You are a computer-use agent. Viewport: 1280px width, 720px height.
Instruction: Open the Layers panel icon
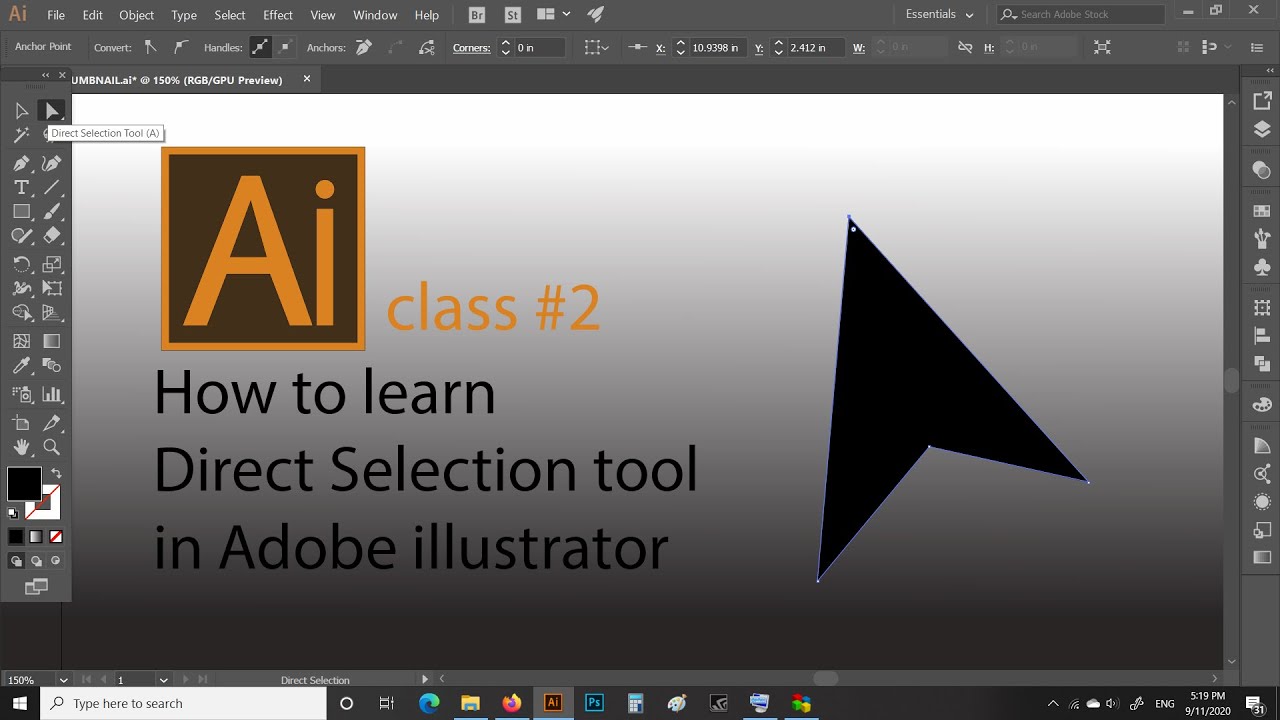[x=1262, y=130]
